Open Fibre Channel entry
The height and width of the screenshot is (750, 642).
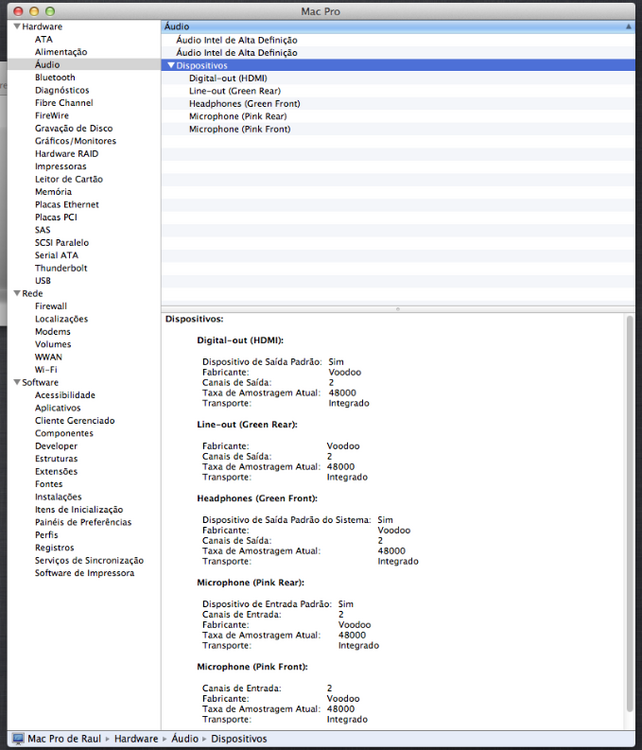64,103
